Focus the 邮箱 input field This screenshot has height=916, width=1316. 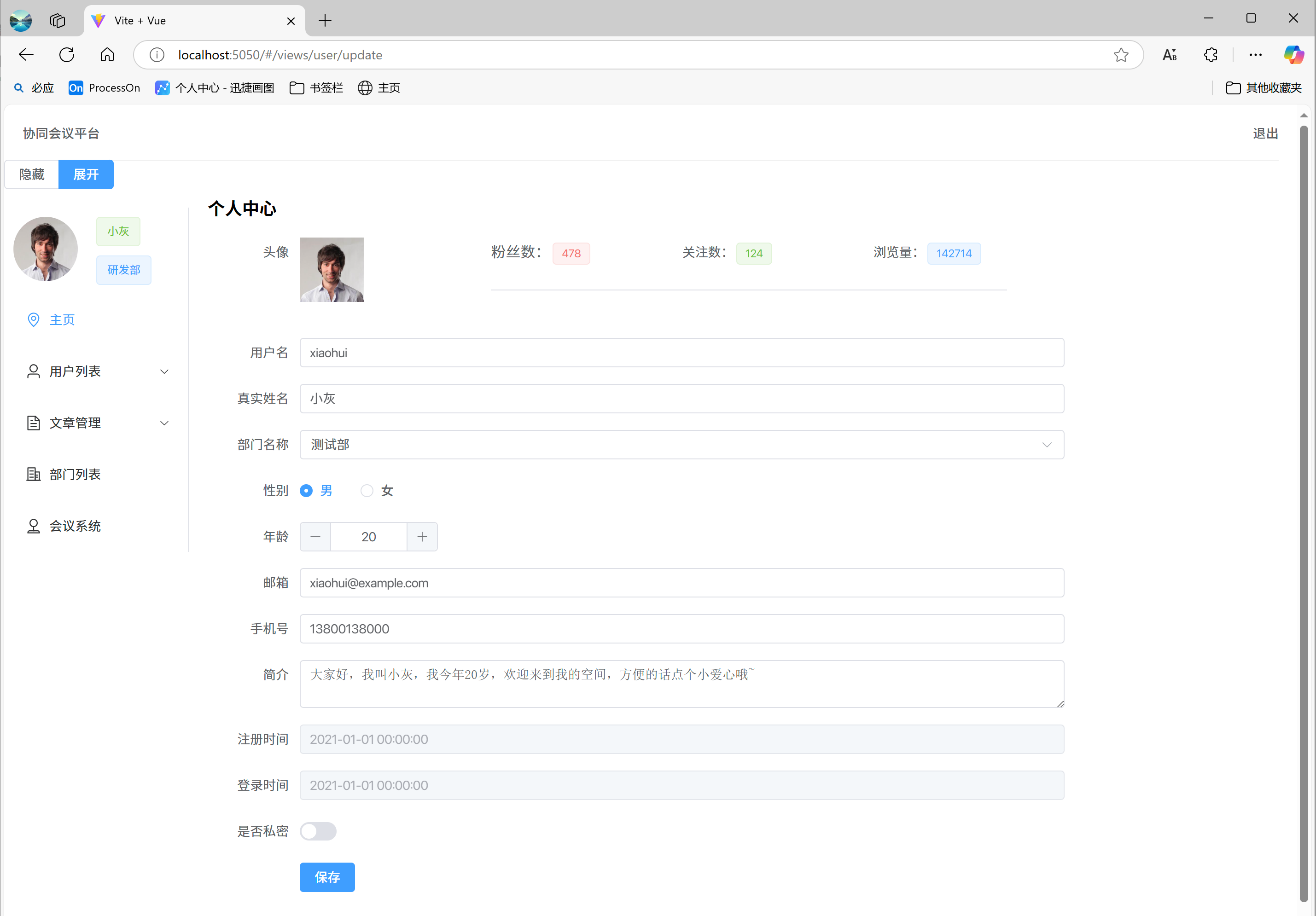pyautogui.click(x=681, y=583)
